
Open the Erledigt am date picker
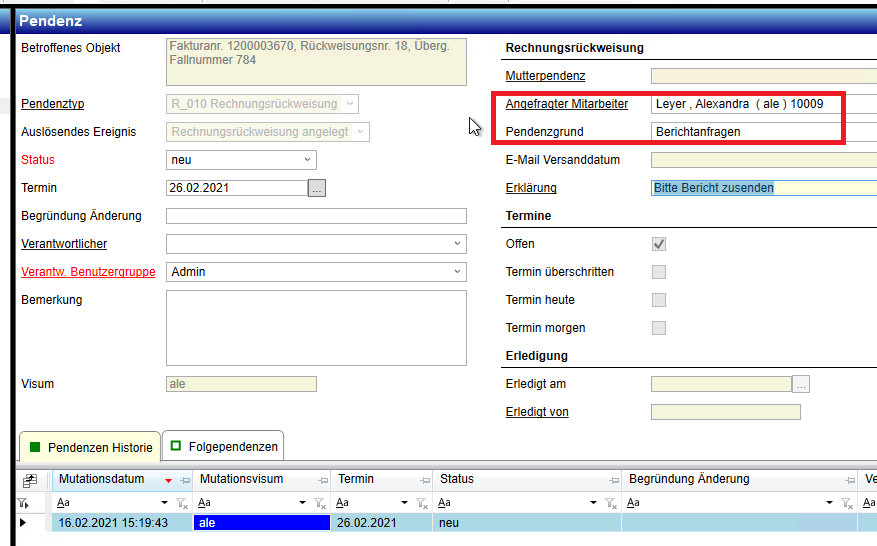801,384
